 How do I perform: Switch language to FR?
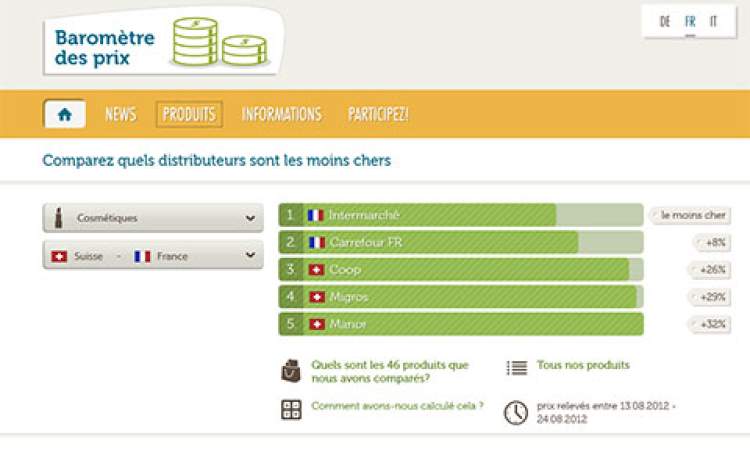click(x=690, y=22)
